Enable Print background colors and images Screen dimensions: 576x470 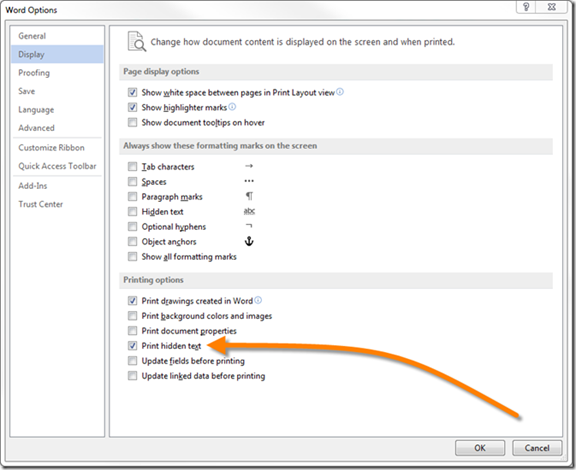tap(132, 316)
